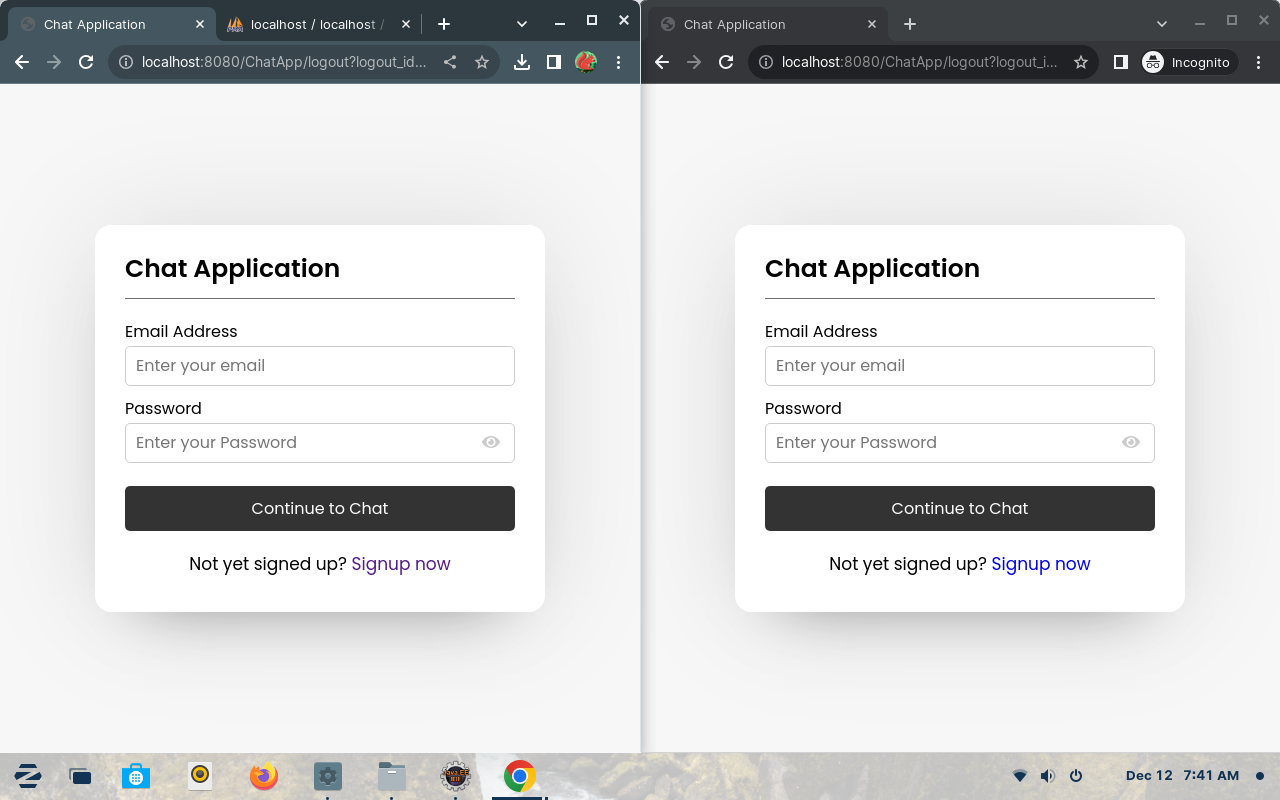Click the Email Address field in the left form
This screenshot has width=1280, height=800.
click(320, 366)
